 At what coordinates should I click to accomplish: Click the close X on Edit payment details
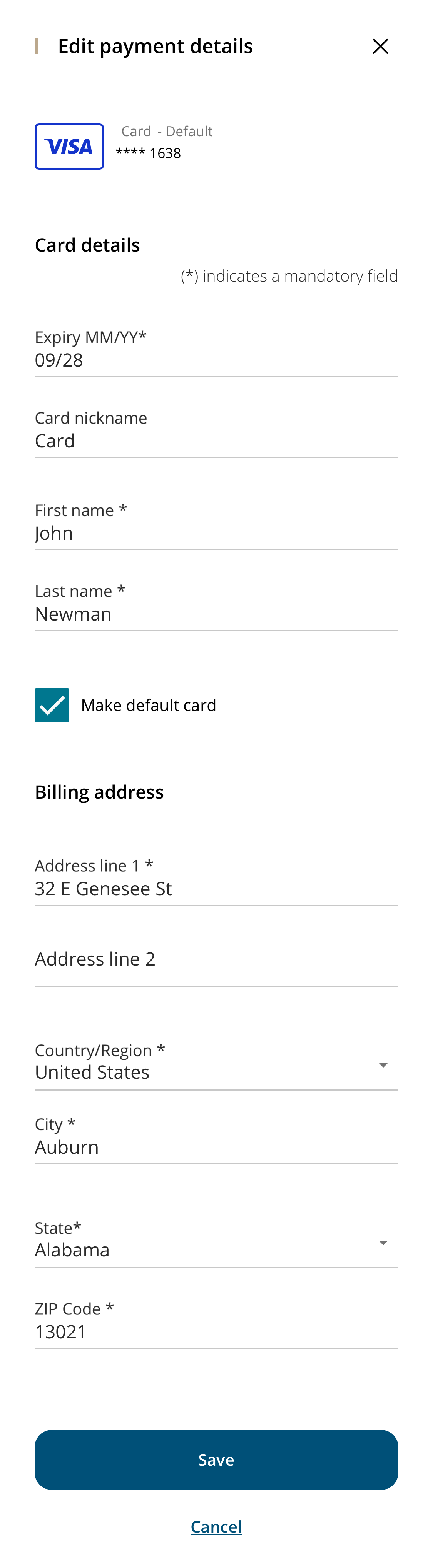click(380, 46)
